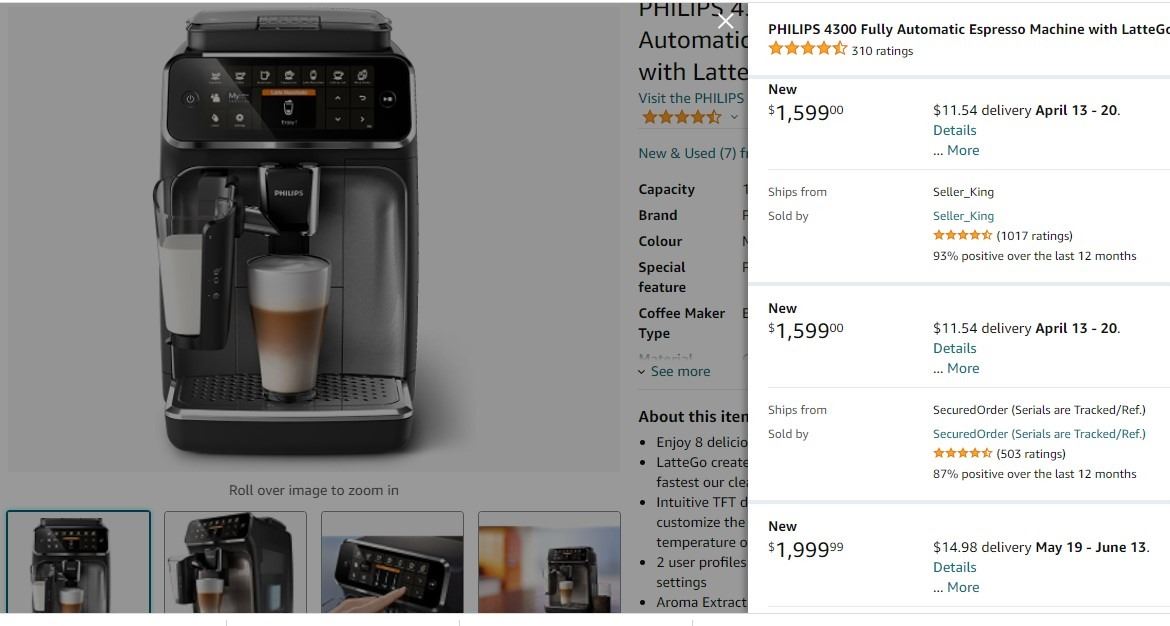Select second angled-view product thumbnail
This screenshot has height=626, width=1170.
point(235,562)
